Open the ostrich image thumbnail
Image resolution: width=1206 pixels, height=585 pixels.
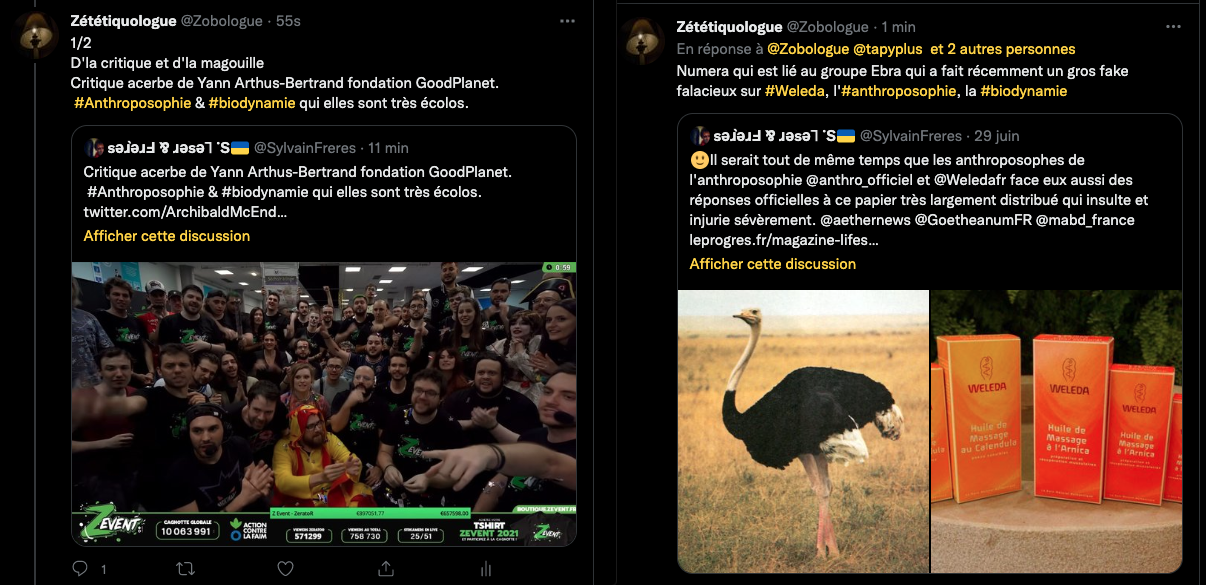(803, 431)
